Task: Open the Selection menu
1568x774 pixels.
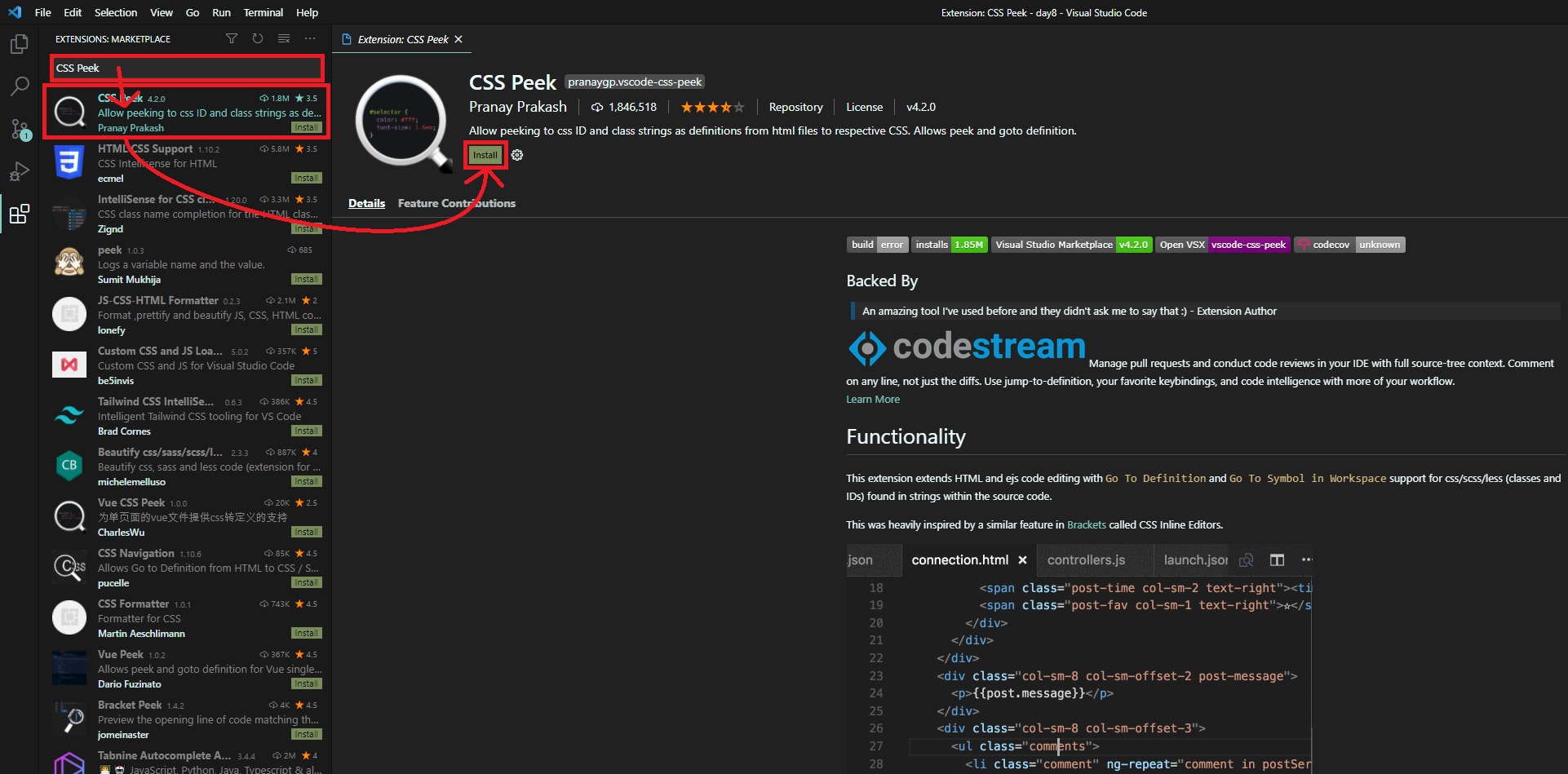Action: click(x=116, y=12)
